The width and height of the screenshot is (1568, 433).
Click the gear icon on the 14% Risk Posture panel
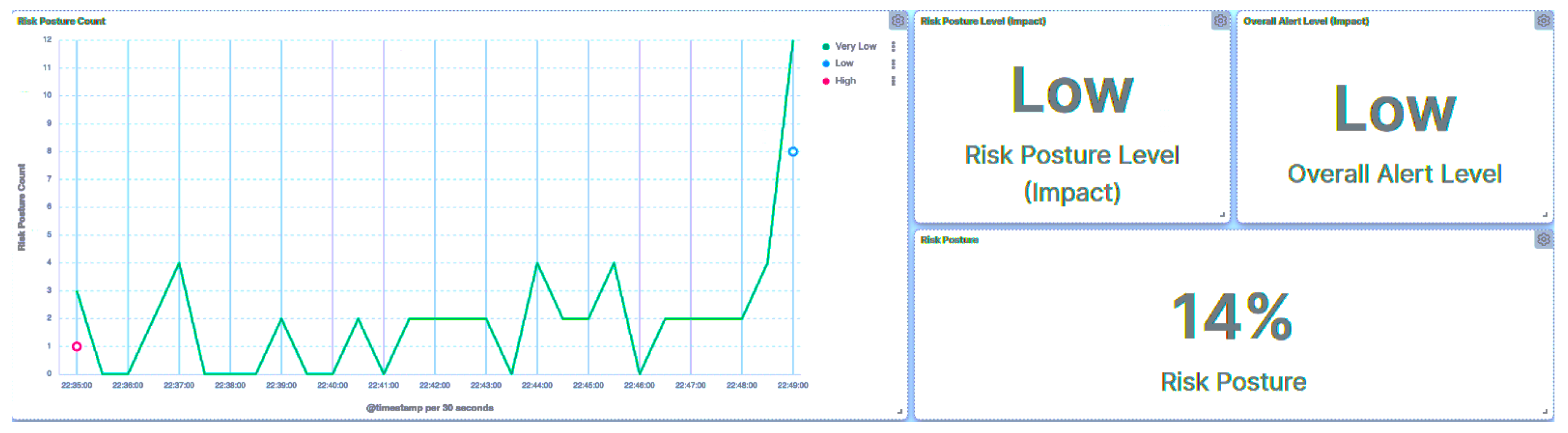tap(1543, 239)
